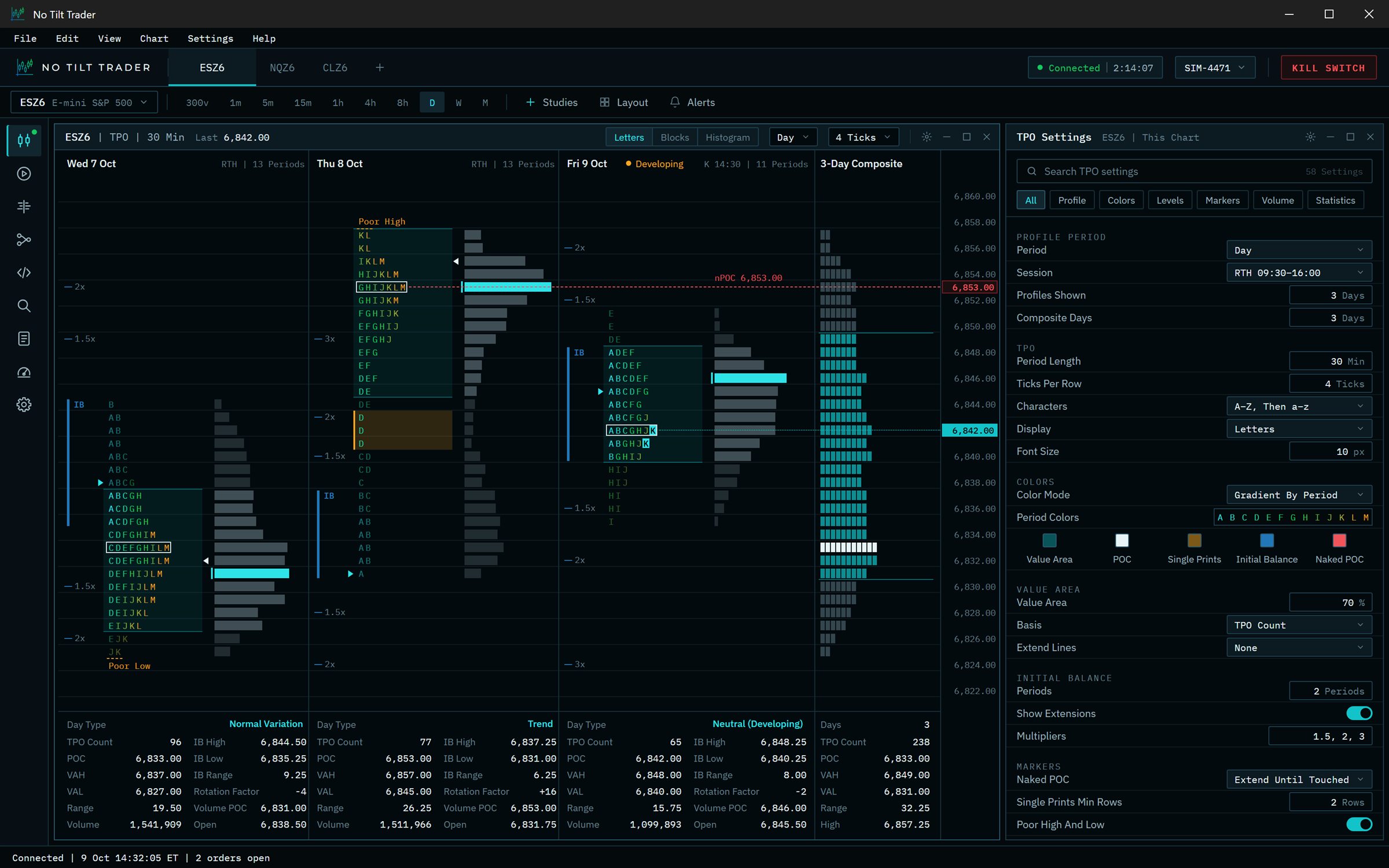
Task: Select the Markers filter tab
Action: pyautogui.click(x=1222, y=200)
